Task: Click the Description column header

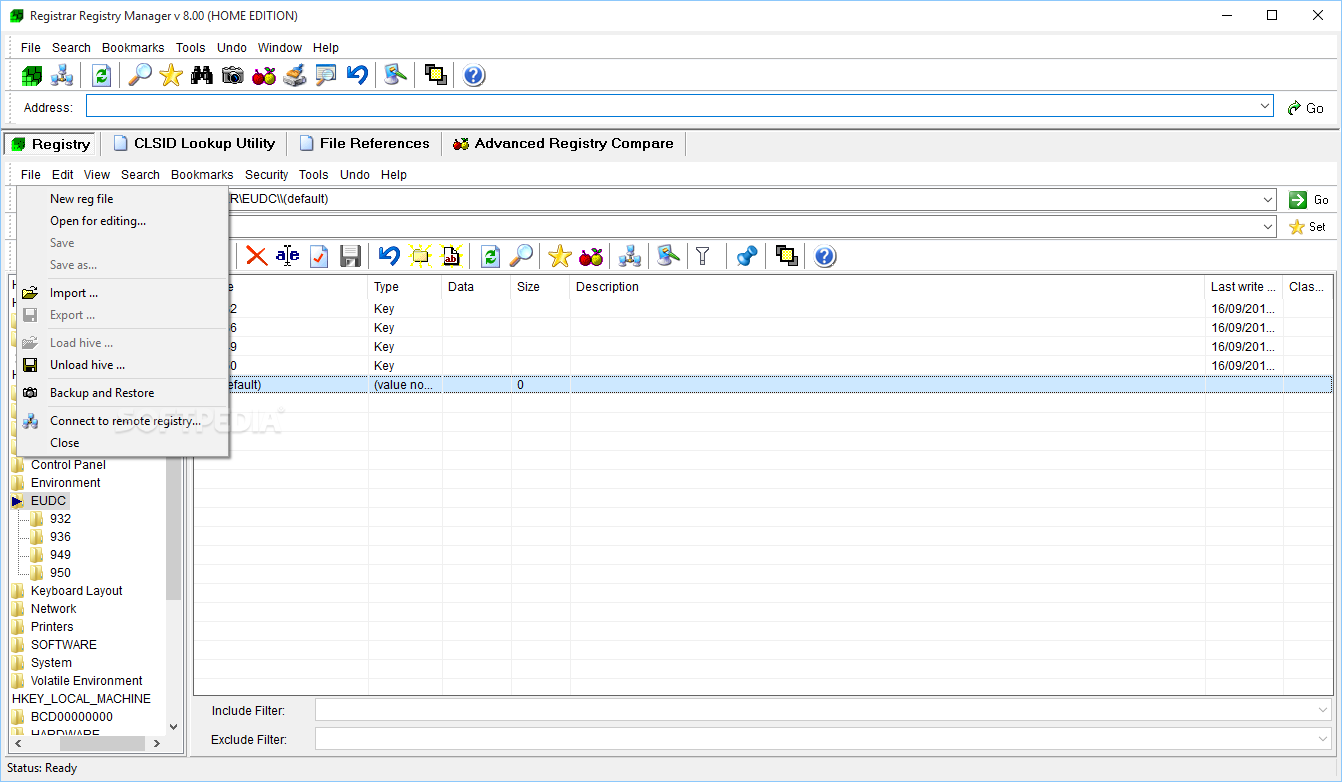Action: click(x=888, y=287)
